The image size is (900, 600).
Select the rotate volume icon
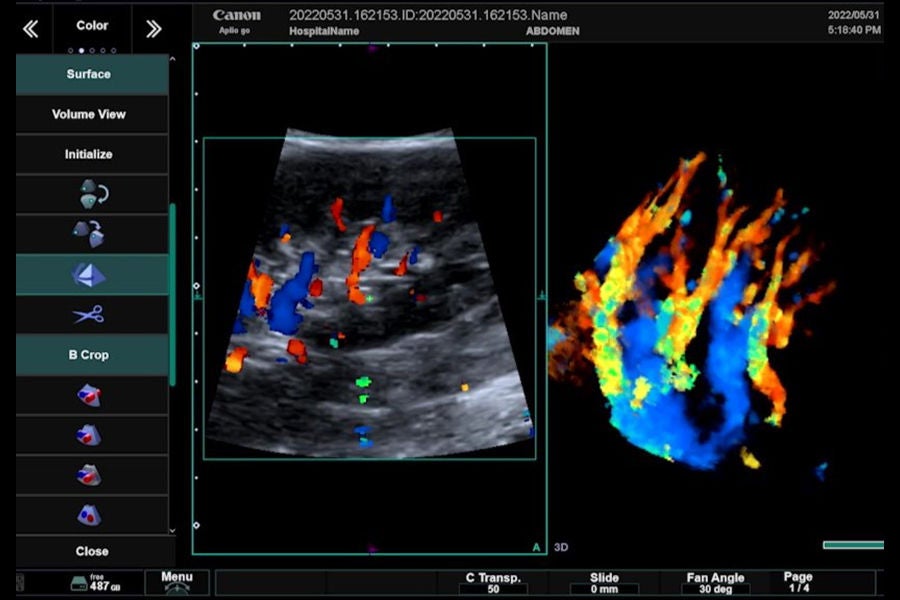pos(92,194)
